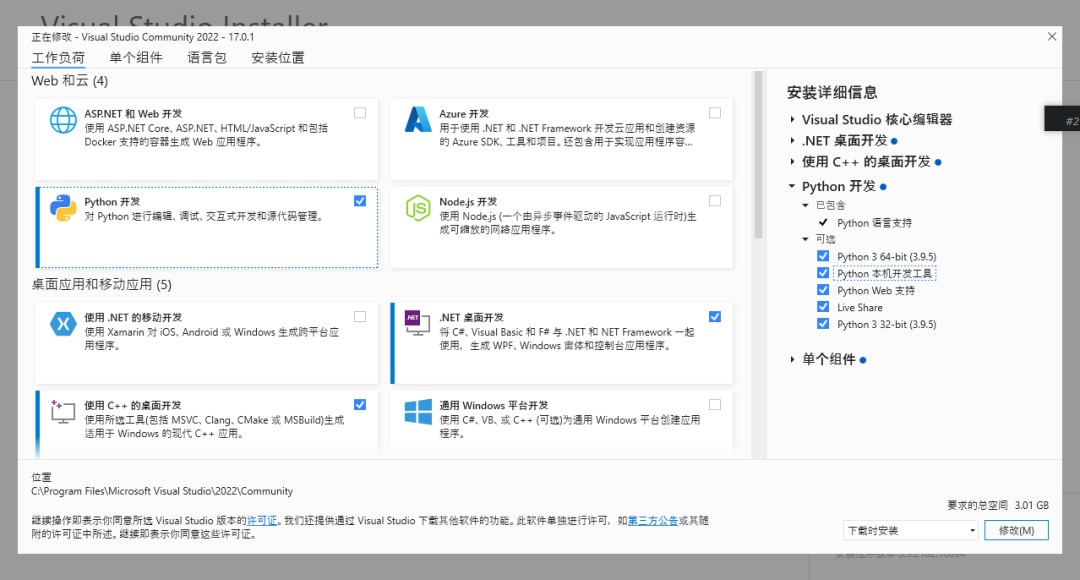Click the Xamarin mobile development icon
1080x580 pixels.
coord(63,324)
